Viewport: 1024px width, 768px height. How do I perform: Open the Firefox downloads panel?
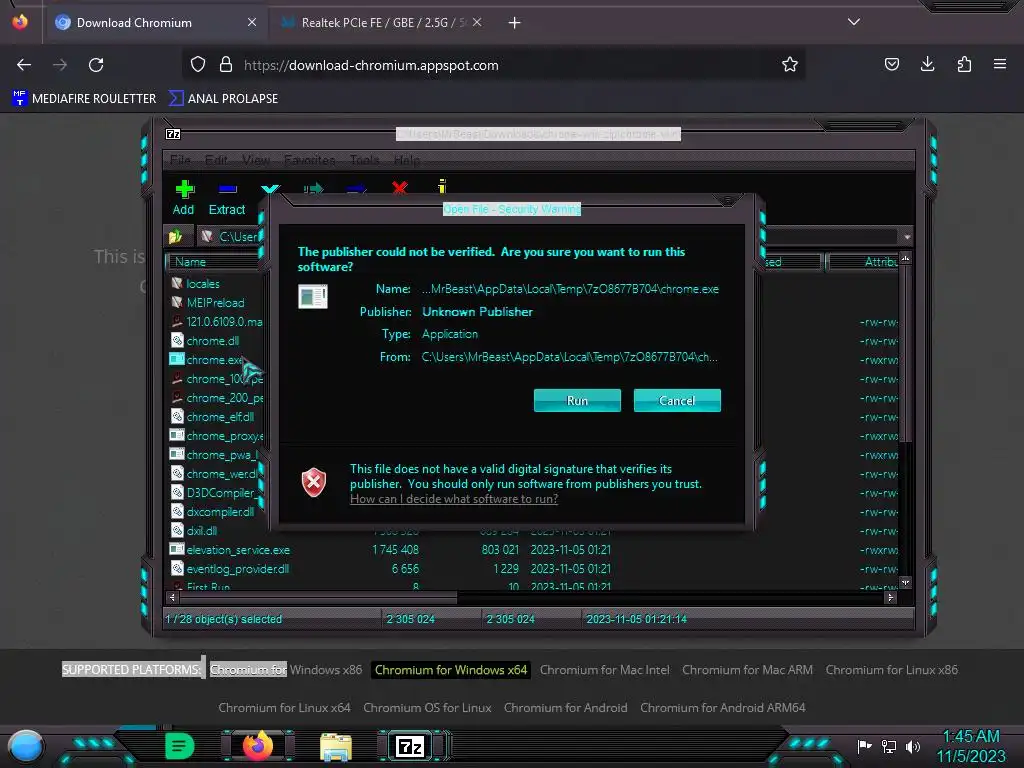pos(927,64)
